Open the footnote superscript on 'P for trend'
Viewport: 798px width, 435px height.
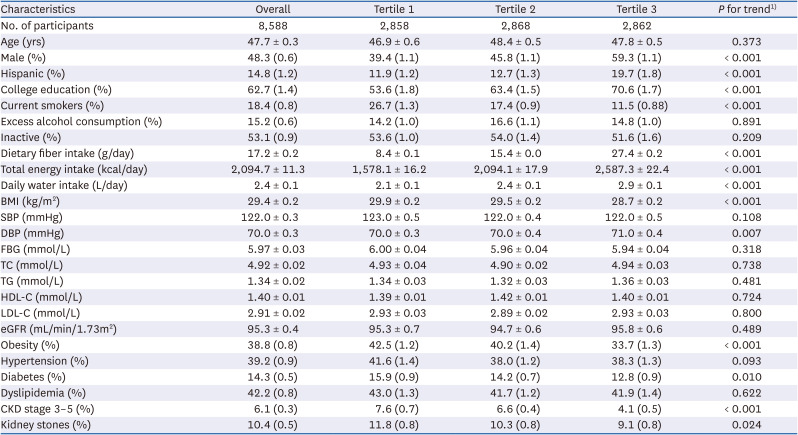[774, 7]
